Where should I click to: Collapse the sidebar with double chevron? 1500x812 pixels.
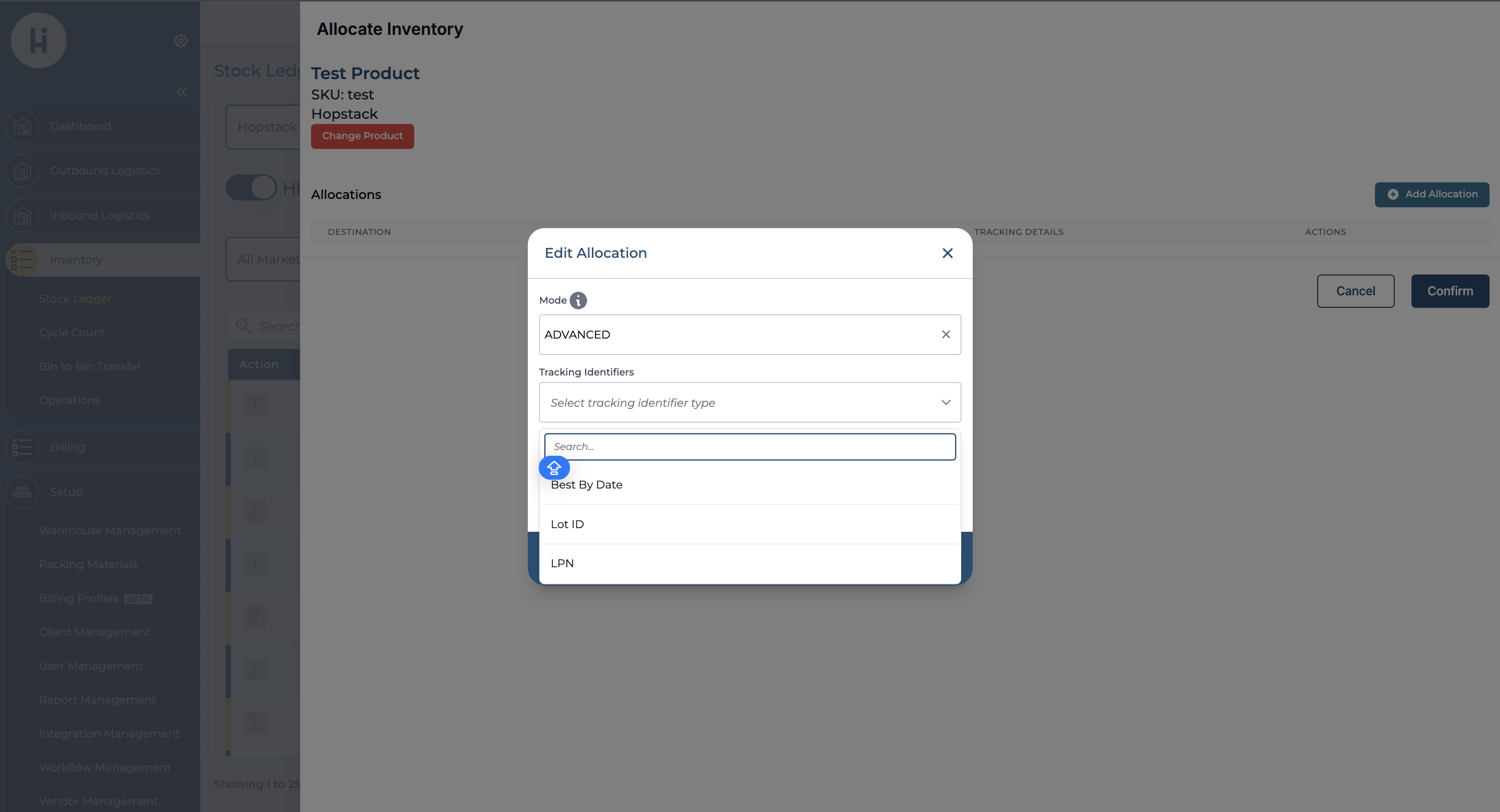(182, 92)
